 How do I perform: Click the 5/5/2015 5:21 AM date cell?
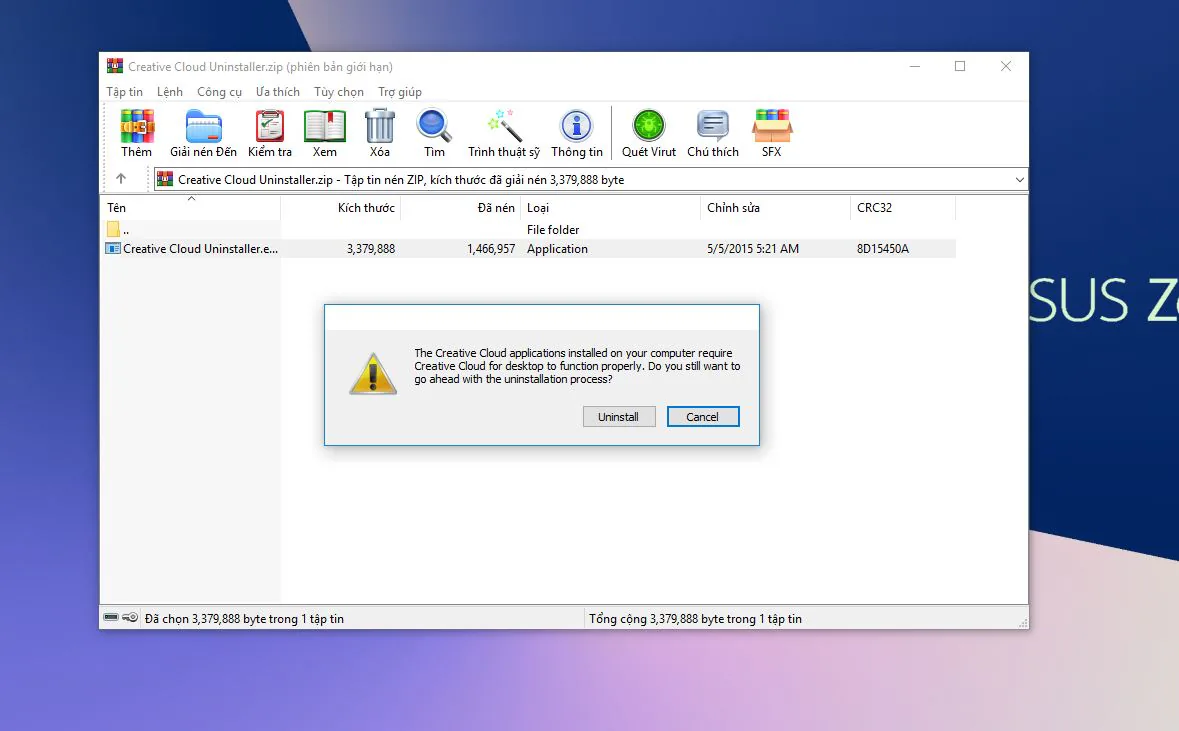click(x=753, y=249)
